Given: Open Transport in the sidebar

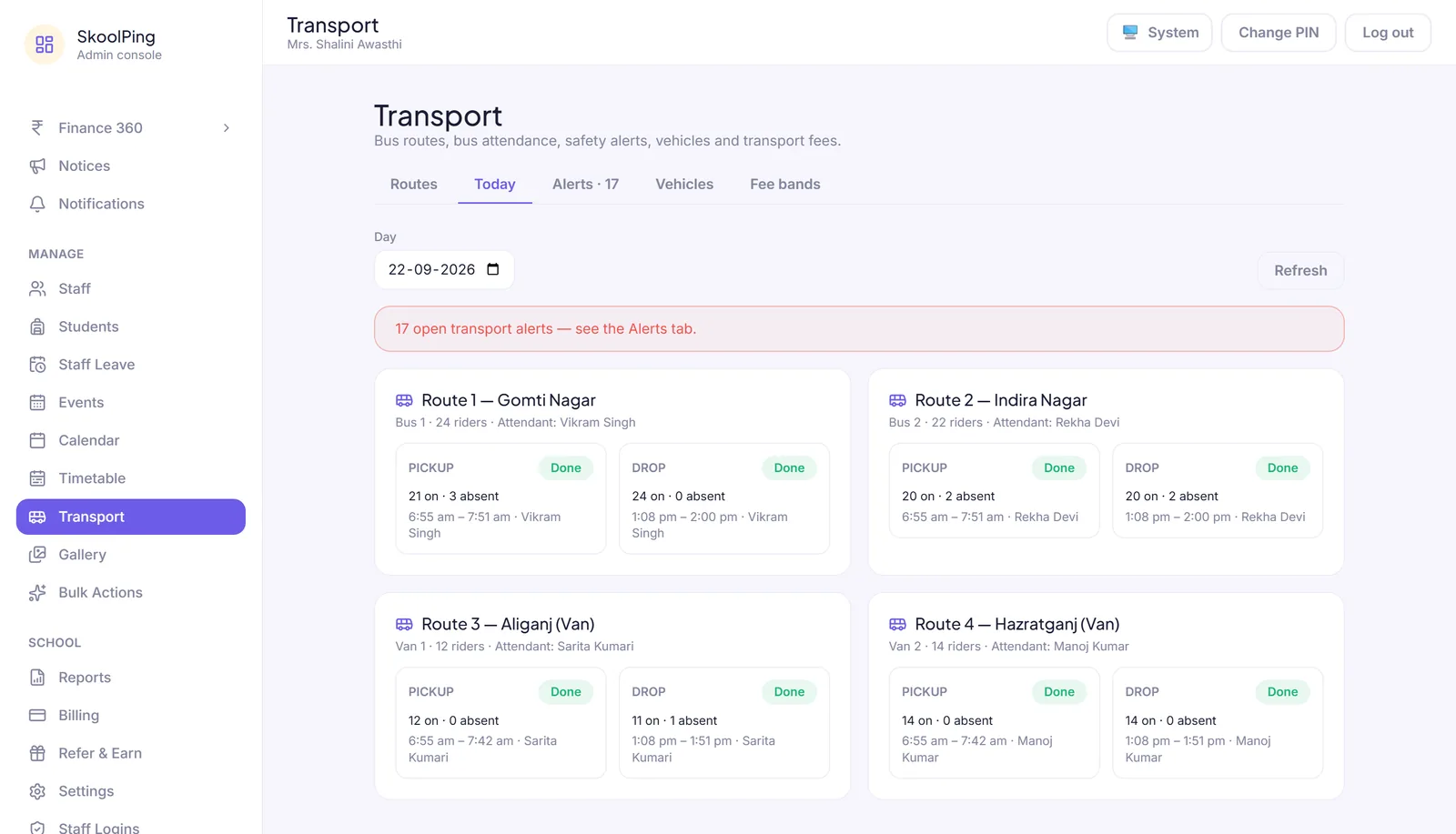Looking at the screenshot, I should [x=131, y=517].
